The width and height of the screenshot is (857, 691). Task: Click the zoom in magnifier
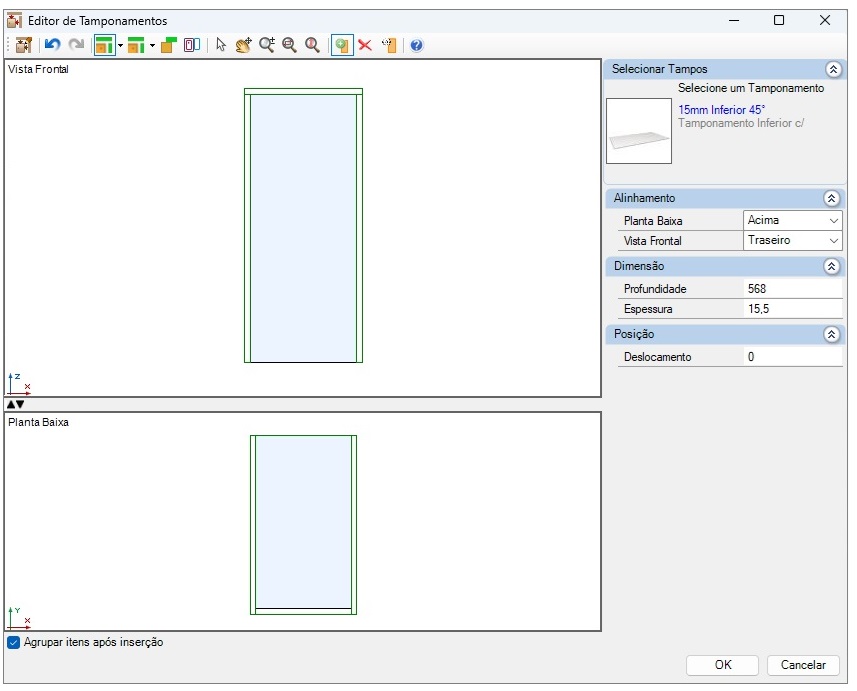click(267, 45)
